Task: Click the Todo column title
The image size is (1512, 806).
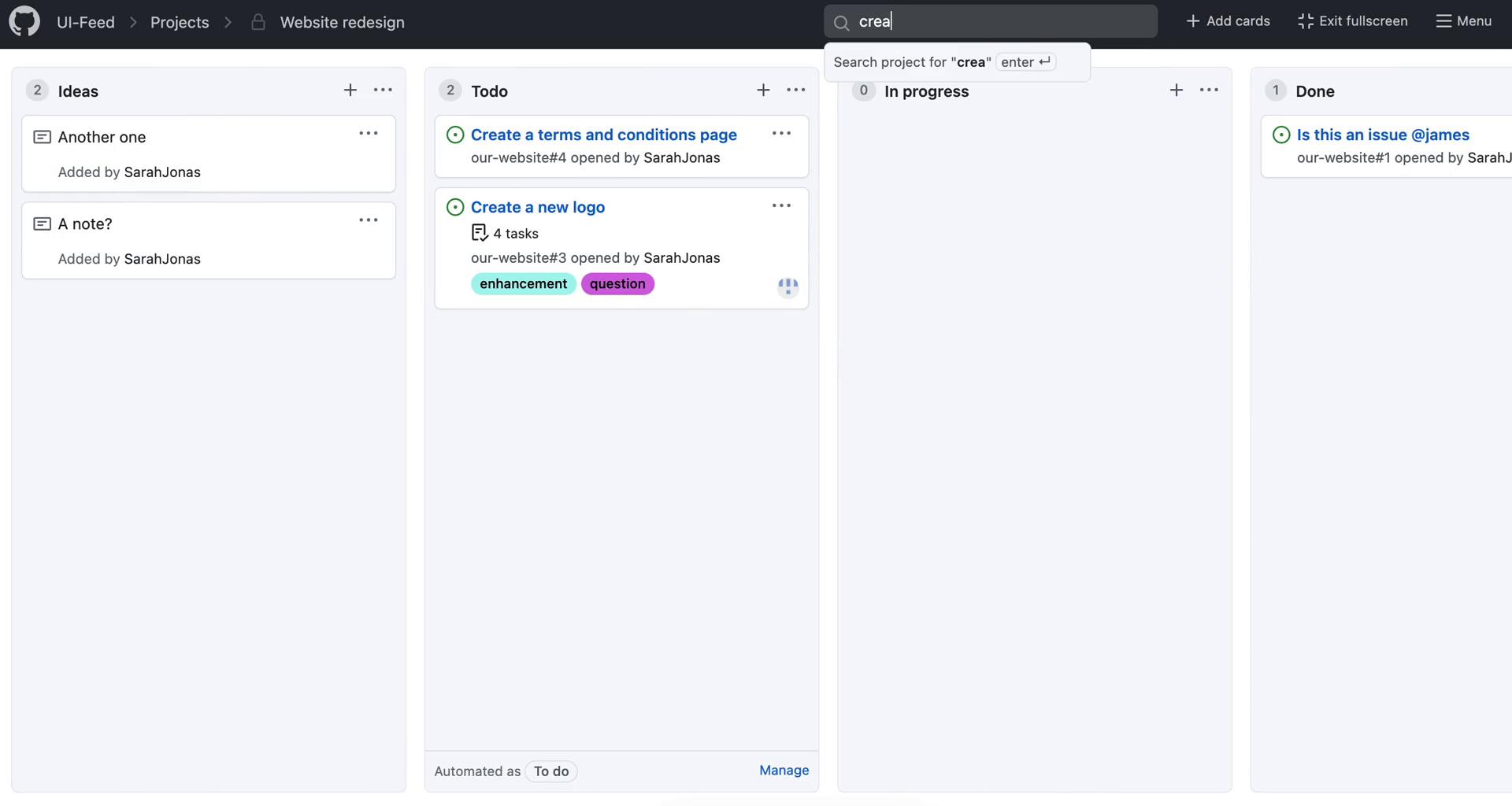Action: click(x=489, y=91)
